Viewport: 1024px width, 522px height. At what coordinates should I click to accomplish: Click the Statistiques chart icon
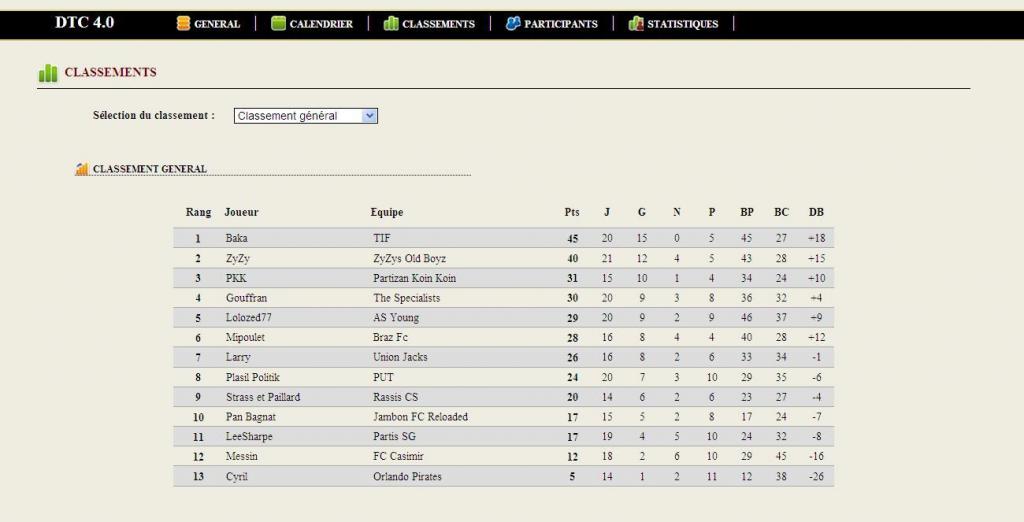635,24
